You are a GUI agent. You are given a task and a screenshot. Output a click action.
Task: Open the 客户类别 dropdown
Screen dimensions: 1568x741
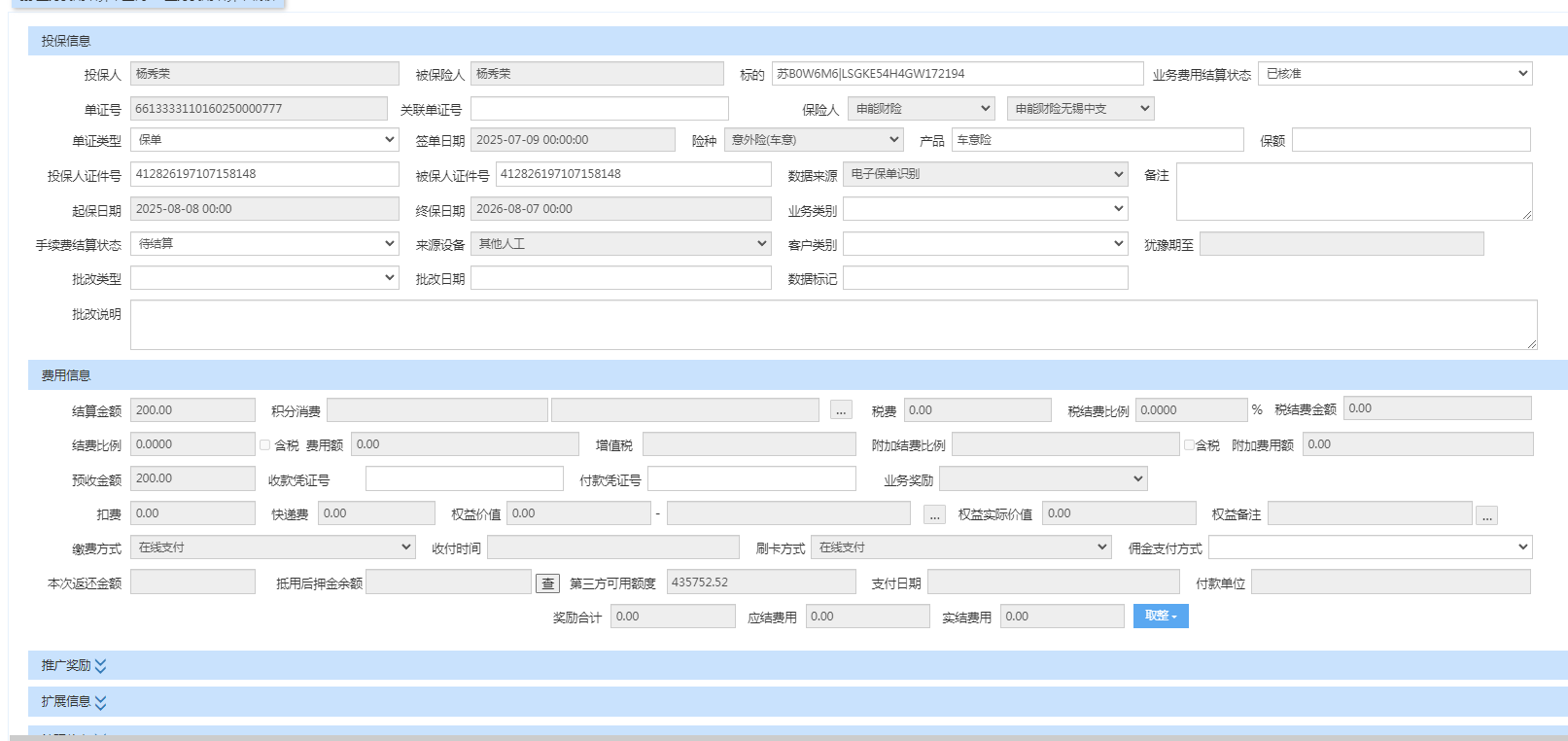985,244
